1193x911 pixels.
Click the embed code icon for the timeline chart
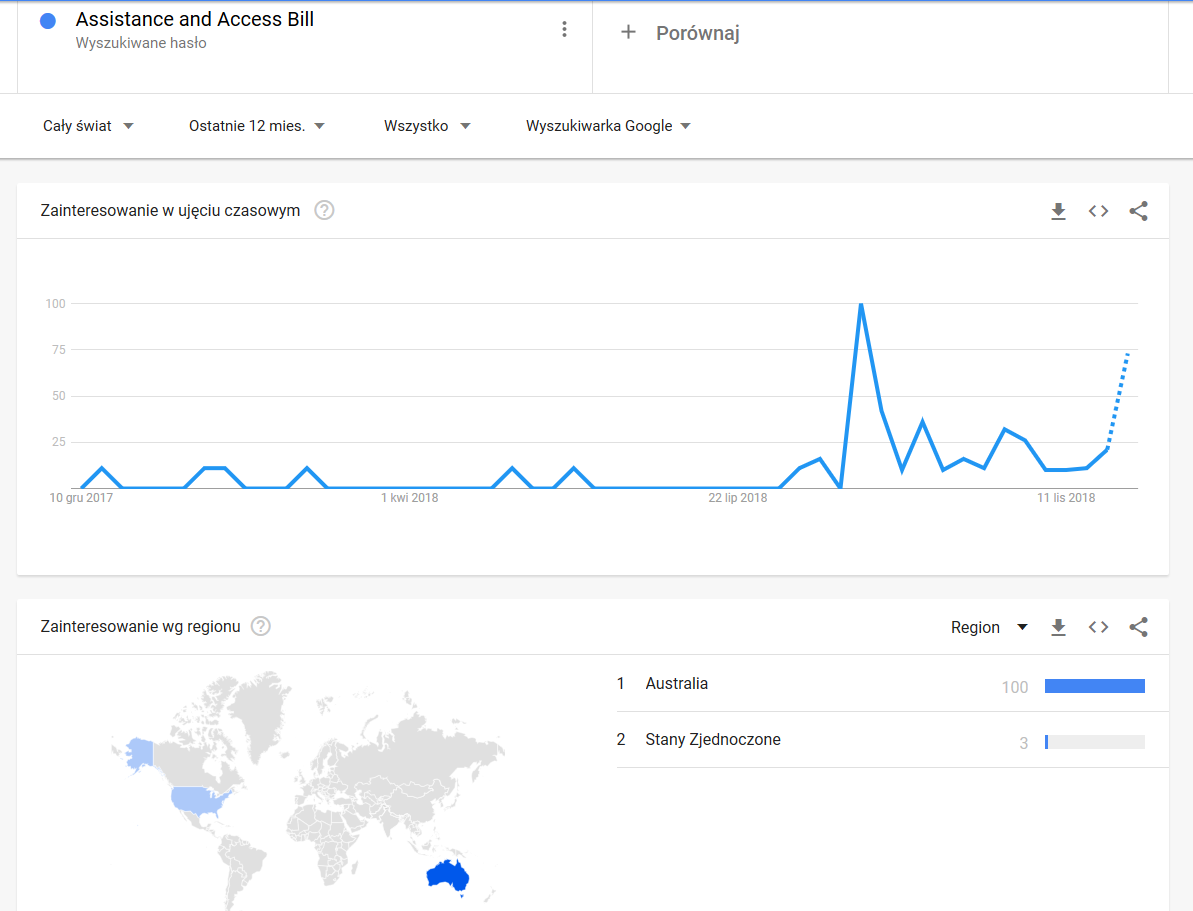point(1098,211)
